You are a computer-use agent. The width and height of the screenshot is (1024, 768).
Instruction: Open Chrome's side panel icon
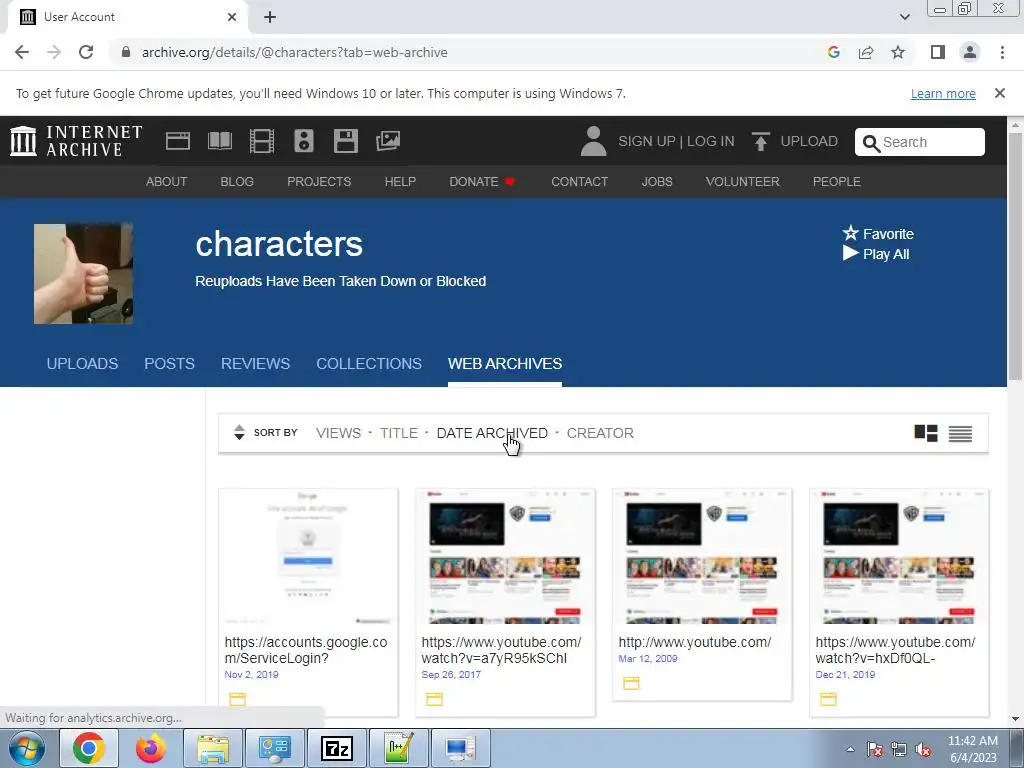[938, 52]
